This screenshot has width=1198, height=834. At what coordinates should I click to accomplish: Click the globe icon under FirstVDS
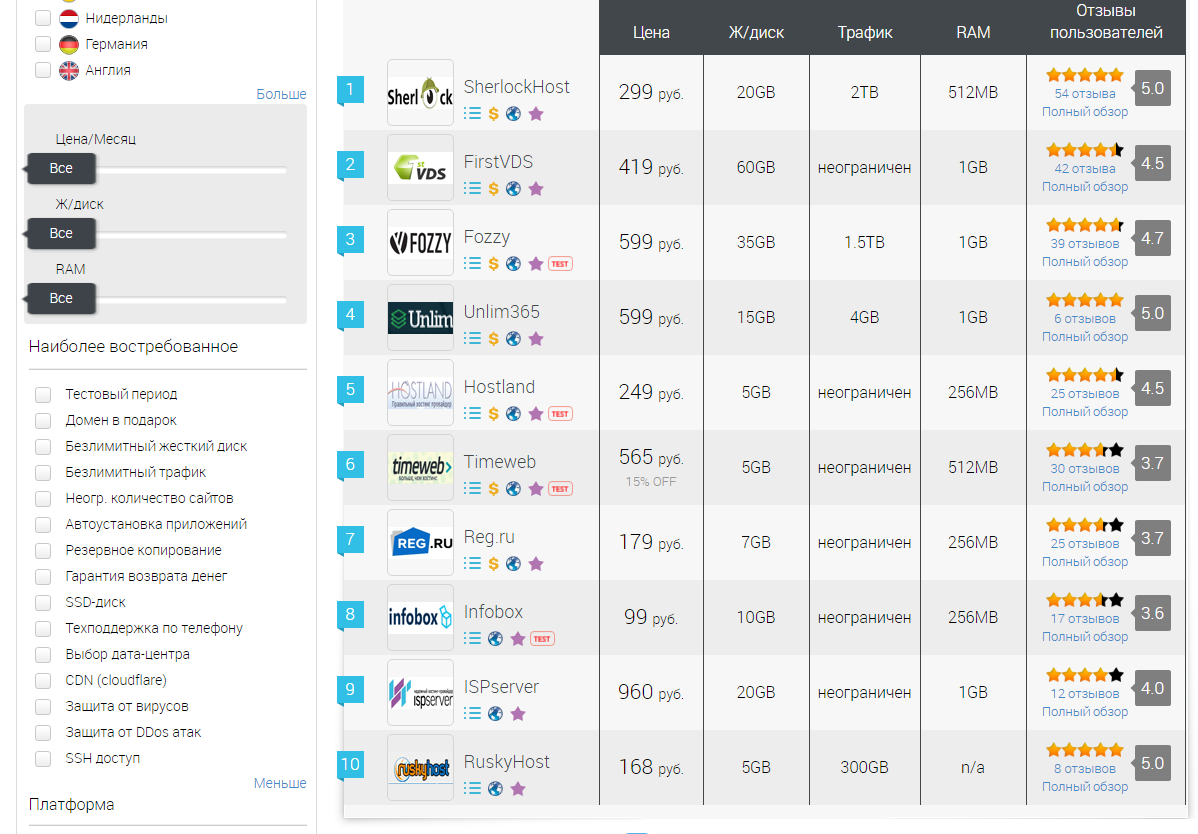[513, 189]
